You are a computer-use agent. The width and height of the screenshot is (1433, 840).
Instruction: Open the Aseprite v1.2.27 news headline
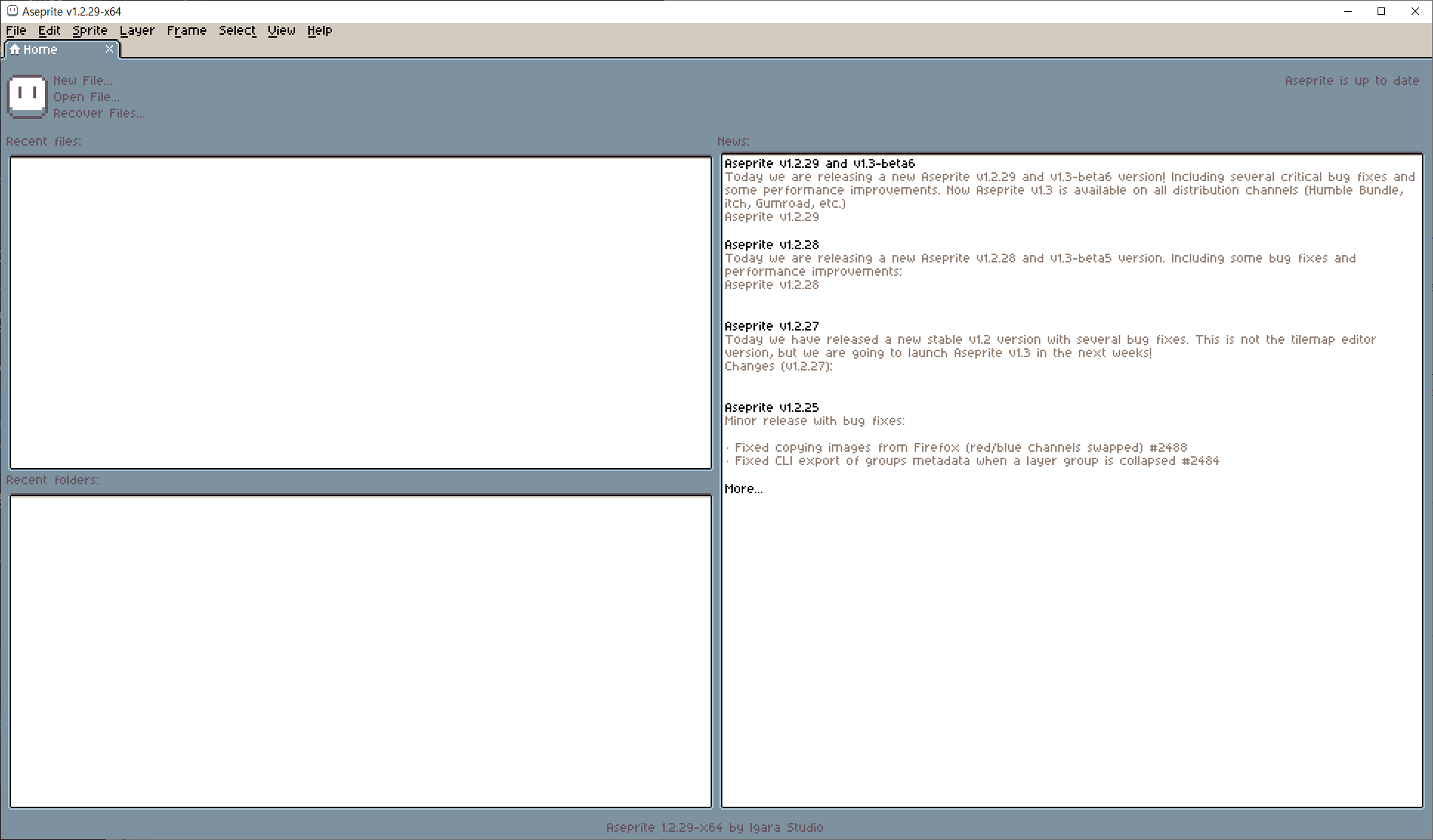pyautogui.click(x=771, y=326)
